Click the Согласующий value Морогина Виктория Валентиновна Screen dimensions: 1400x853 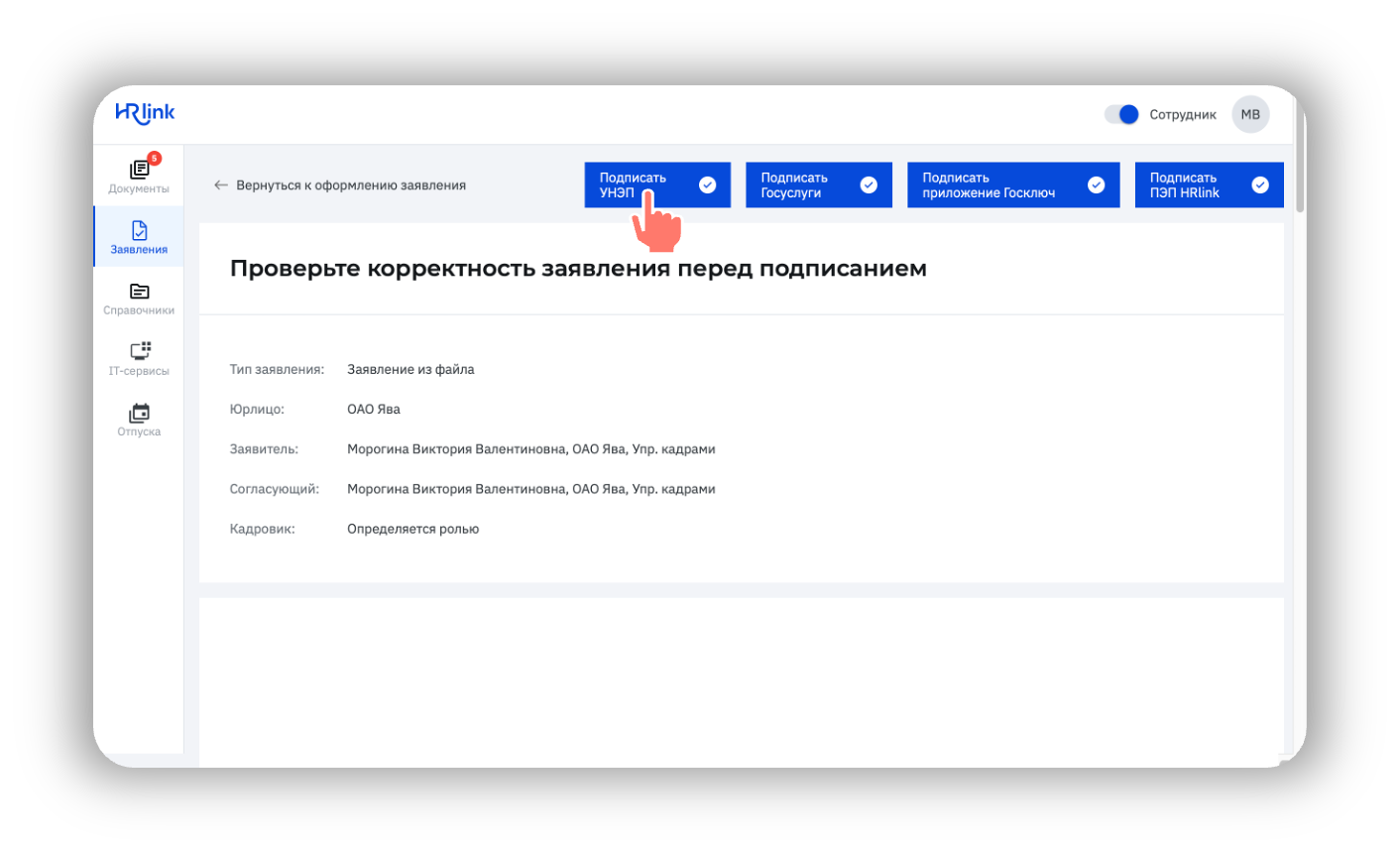(x=530, y=489)
